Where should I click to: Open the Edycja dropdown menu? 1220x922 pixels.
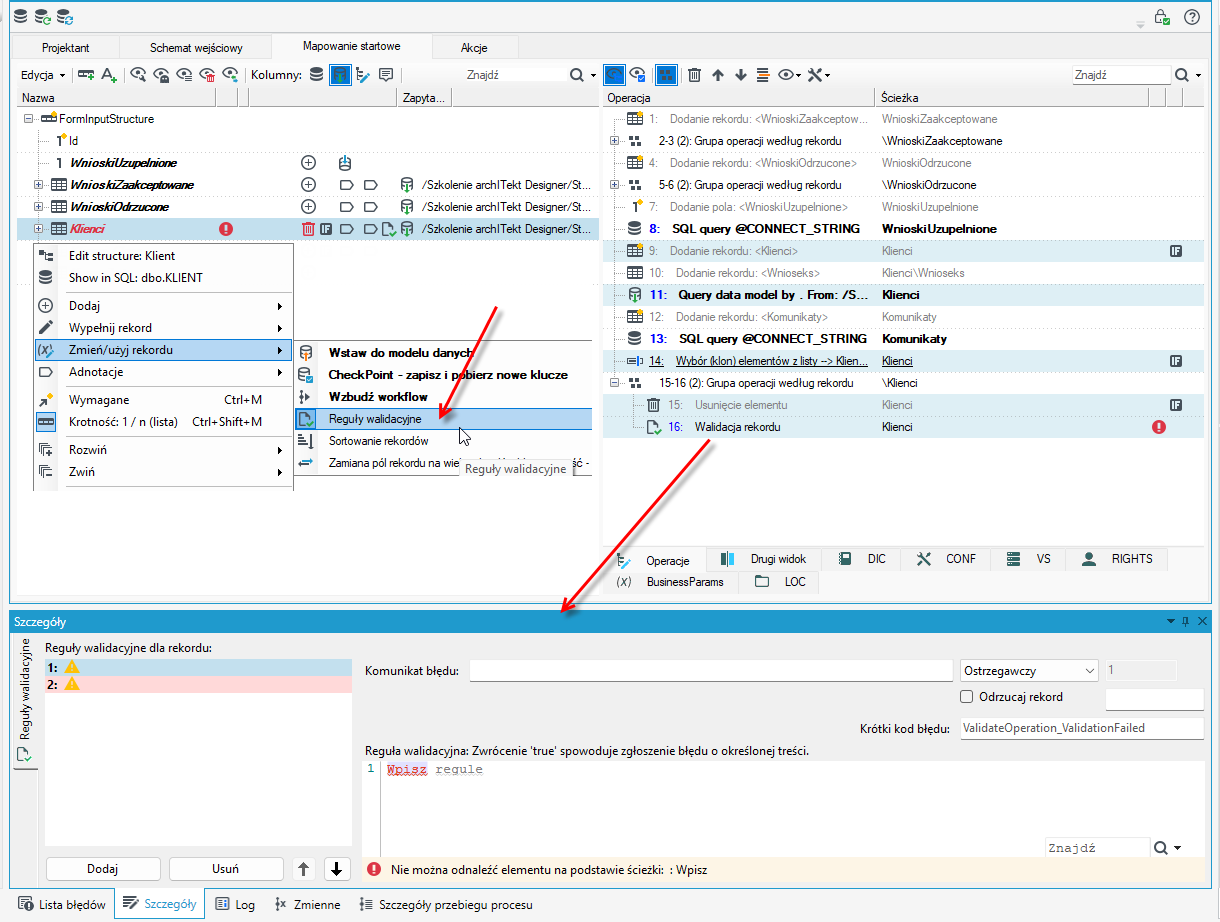click(44, 75)
